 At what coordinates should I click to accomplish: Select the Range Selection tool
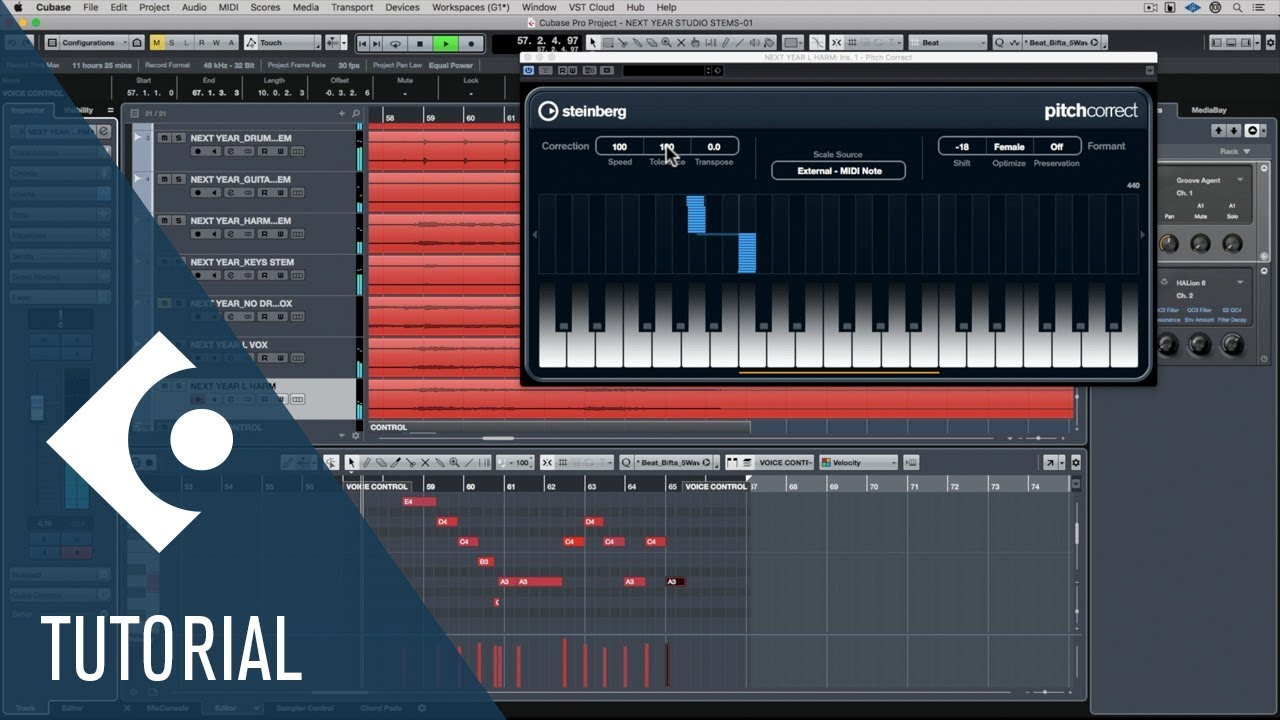click(608, 43)
